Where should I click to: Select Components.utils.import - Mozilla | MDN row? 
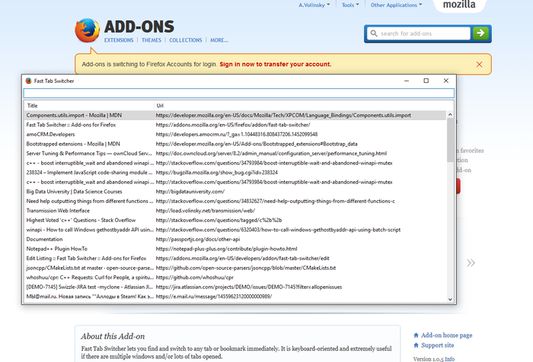(235, 115)
